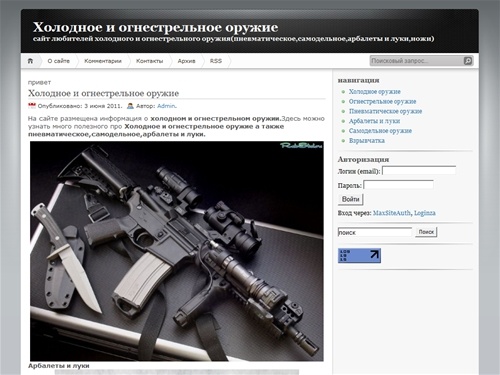Open 'Самодельное оружие' sidebar link

(380, 131)
